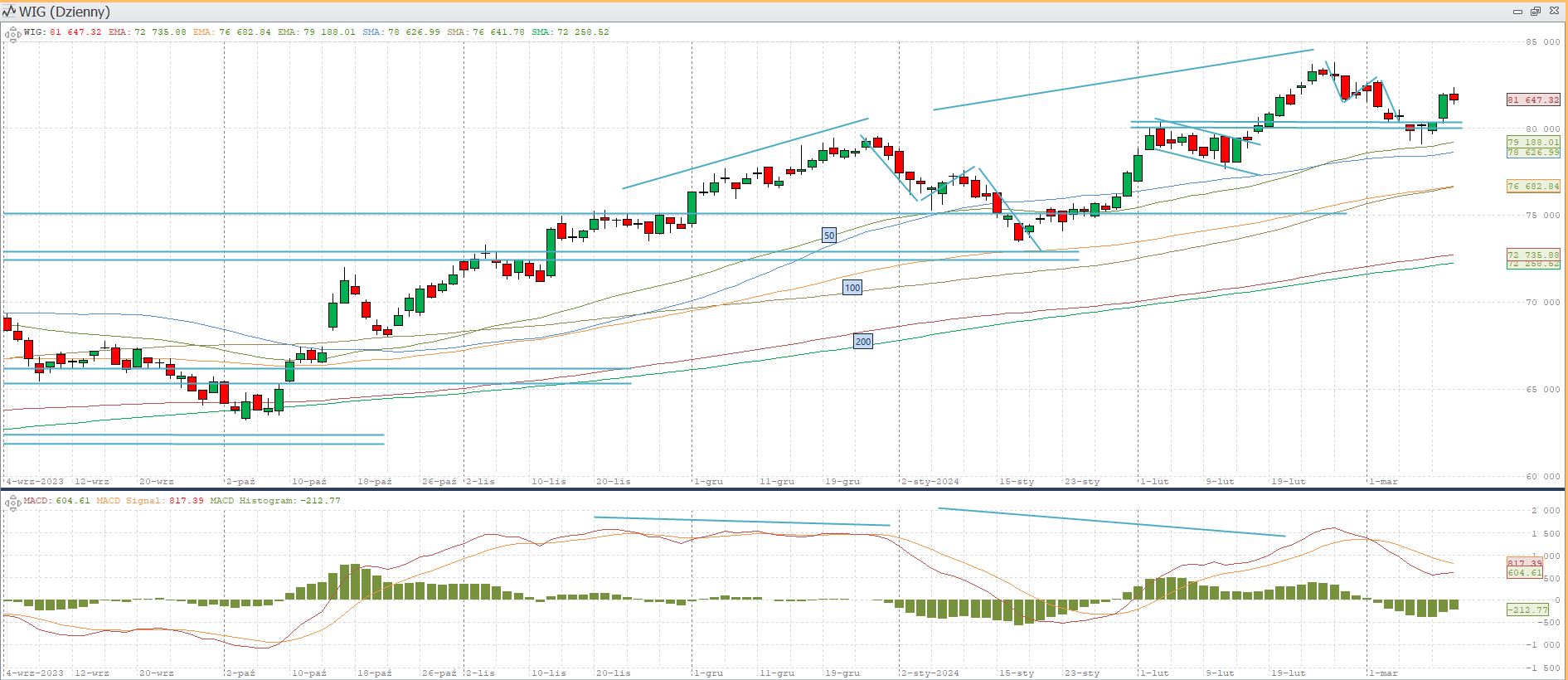Image resolution: width=1568 pixels, height=680 pixels.
Task: Click the 2-sty-2024 date marker on the MACD axis
Action: coord(930,673)
